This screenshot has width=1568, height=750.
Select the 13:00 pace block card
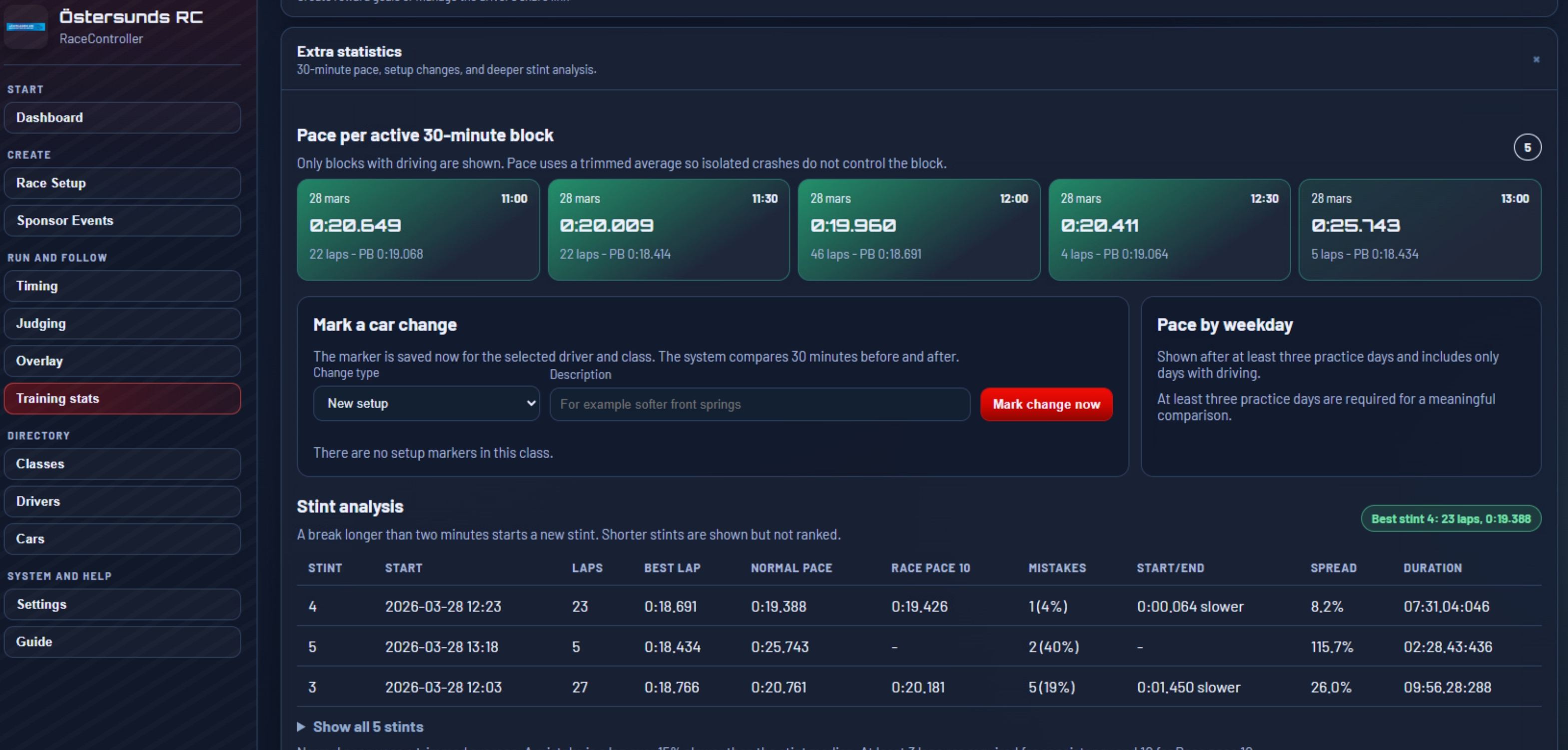[1420, 229]
